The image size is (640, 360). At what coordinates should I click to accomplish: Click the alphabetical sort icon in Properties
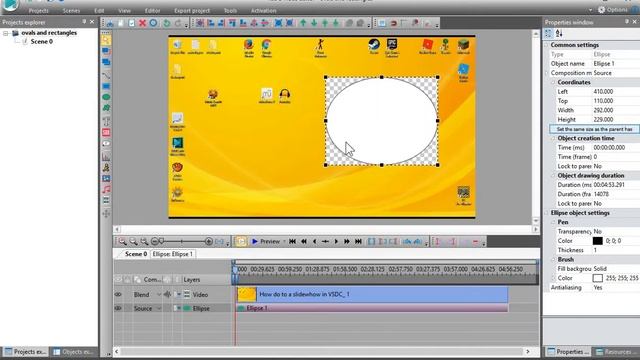[x=559, y=33]
